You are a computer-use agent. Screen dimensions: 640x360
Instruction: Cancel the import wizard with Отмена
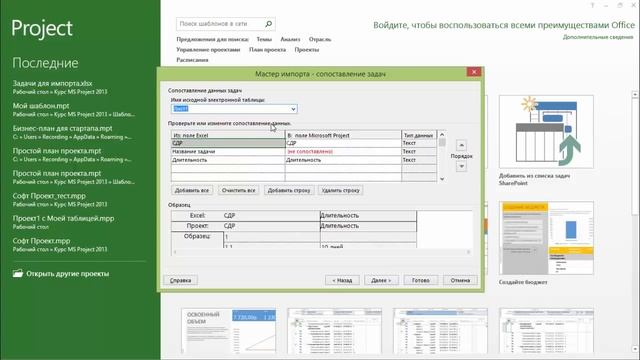[x=460, y=280]
